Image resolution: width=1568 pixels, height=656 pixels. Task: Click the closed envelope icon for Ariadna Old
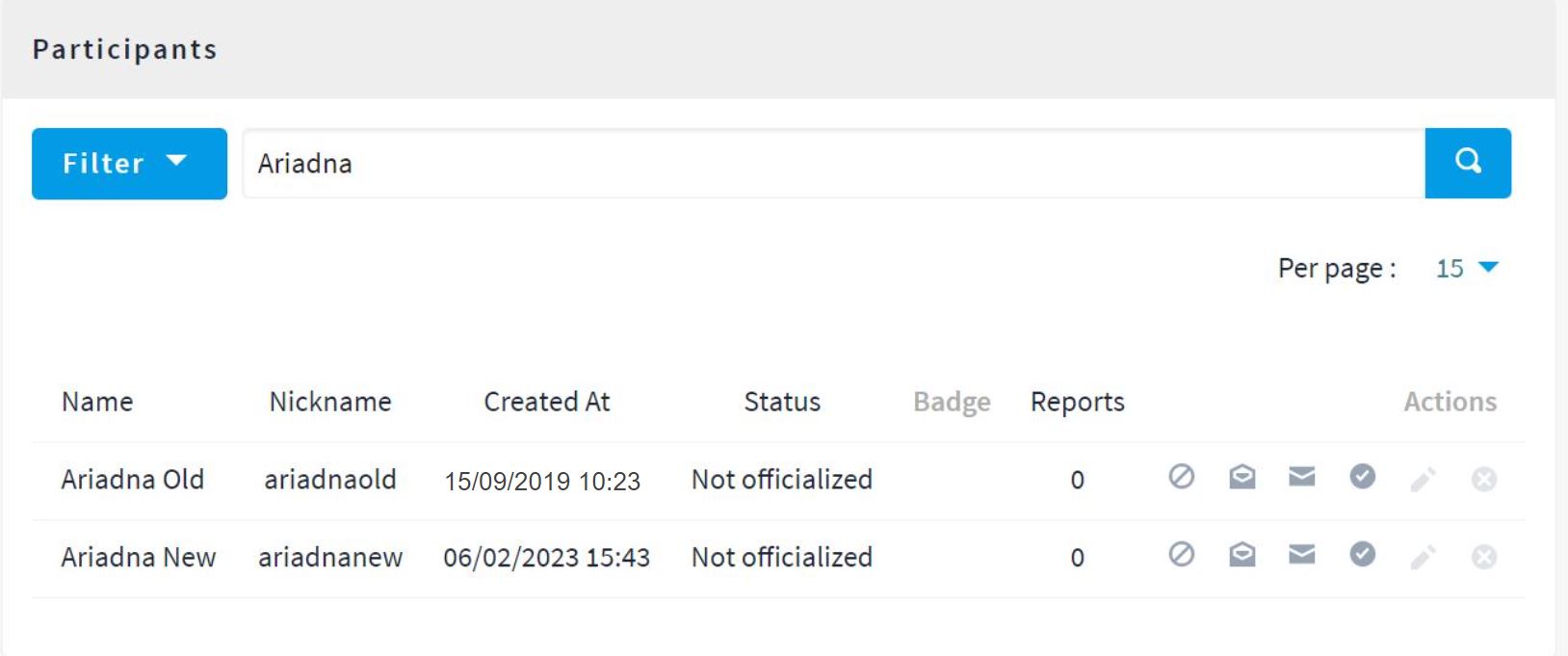click(x=1302, y=476)
